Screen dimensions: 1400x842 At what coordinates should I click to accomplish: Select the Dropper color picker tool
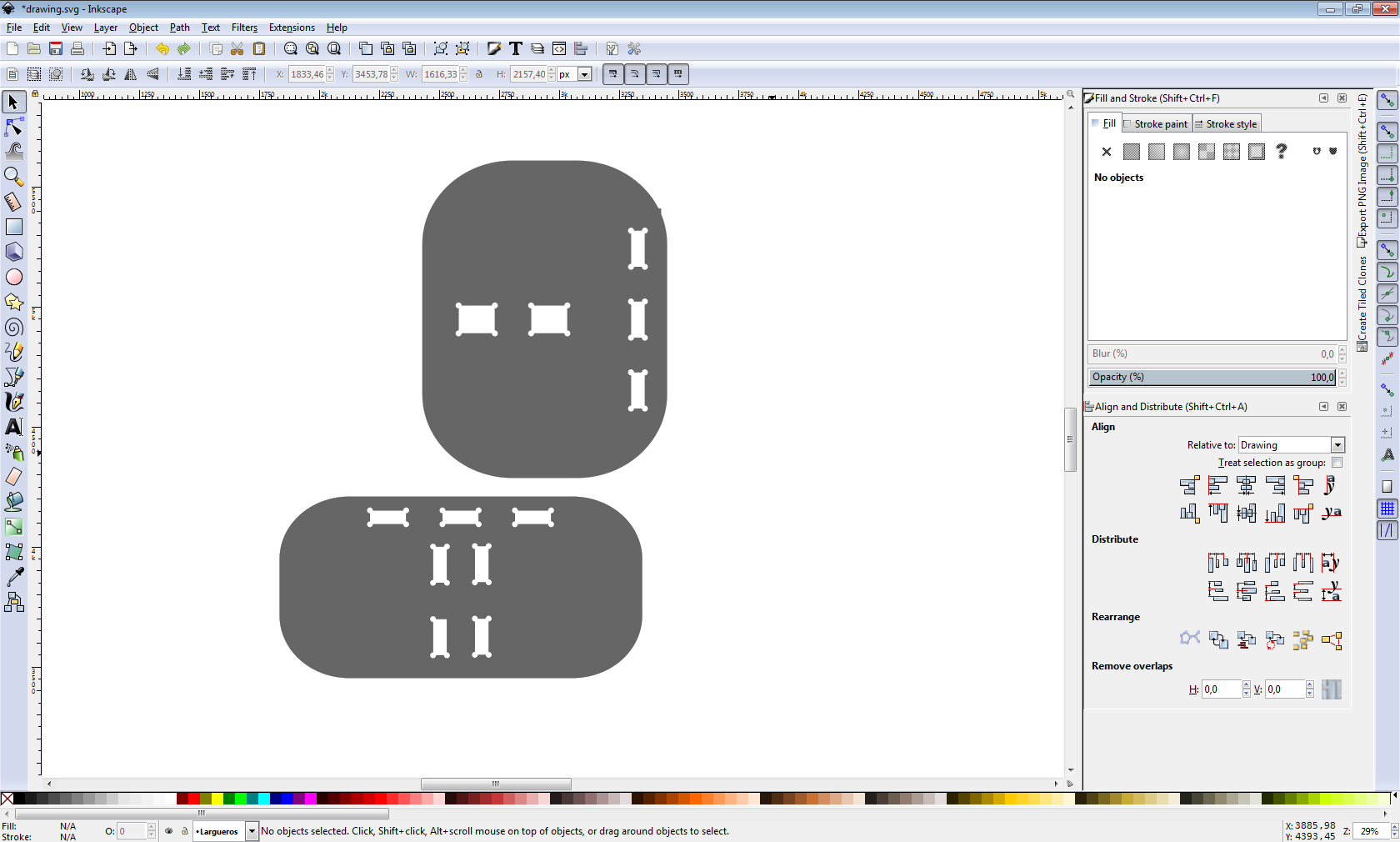[x=14, y=577]
